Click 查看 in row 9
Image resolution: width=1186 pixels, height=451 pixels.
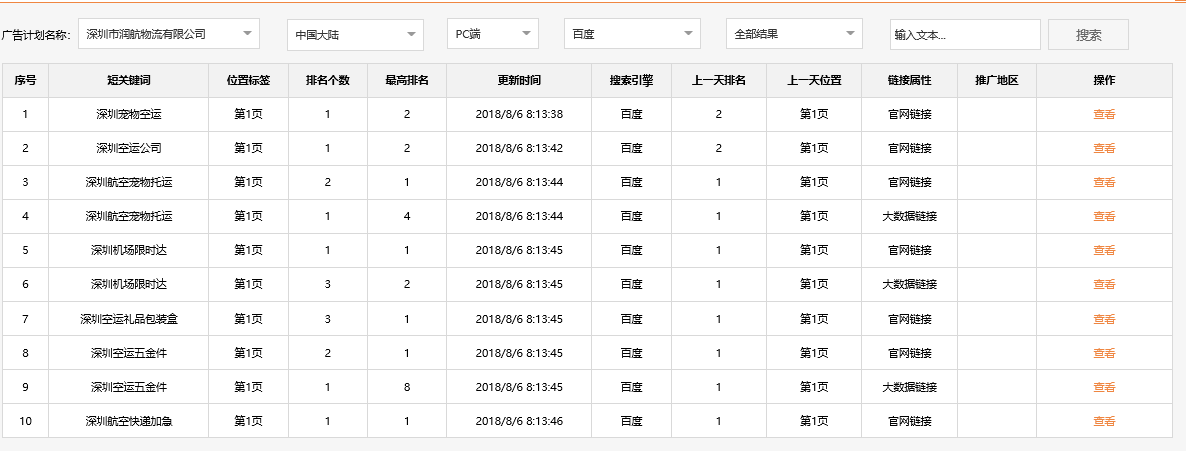click(x=1104, y=387)
